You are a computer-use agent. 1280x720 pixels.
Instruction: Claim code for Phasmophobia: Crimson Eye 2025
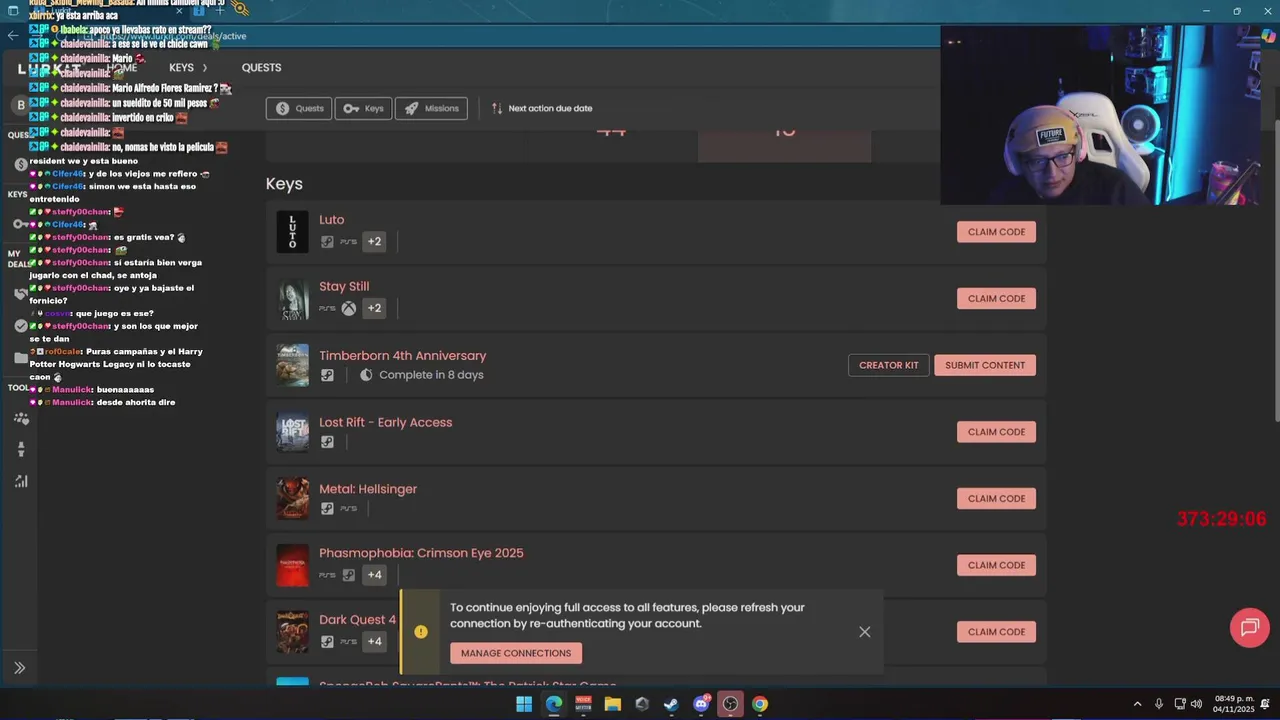click(x=996, y=565)
